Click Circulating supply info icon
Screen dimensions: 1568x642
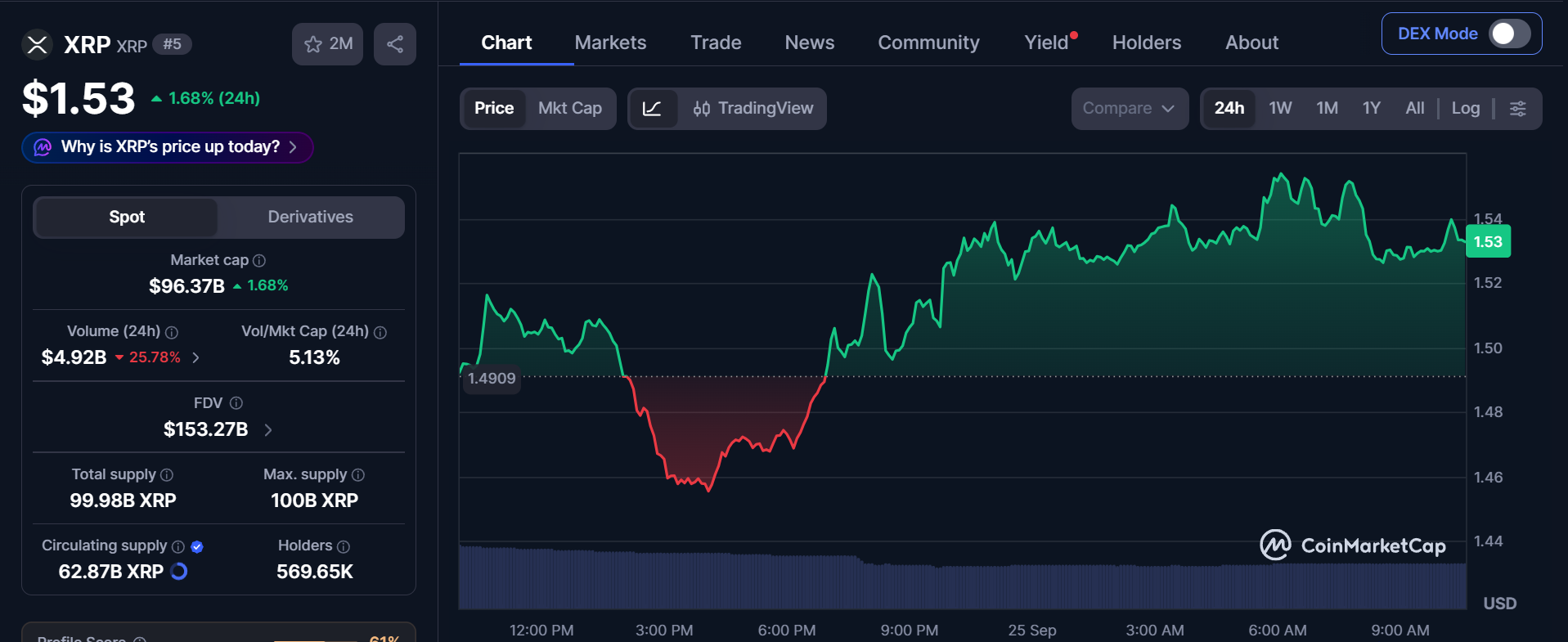point(178,546)
